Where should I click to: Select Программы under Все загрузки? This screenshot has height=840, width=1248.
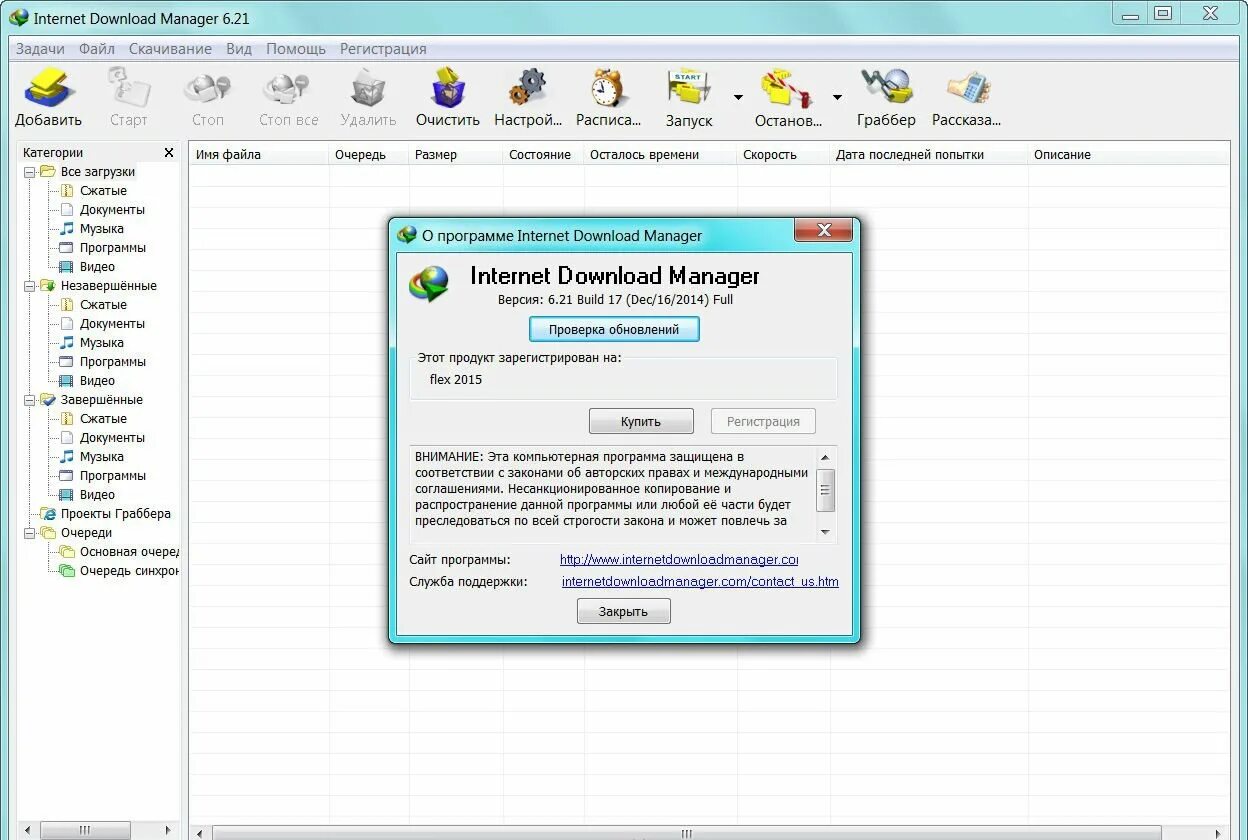(x=113, y=248)
